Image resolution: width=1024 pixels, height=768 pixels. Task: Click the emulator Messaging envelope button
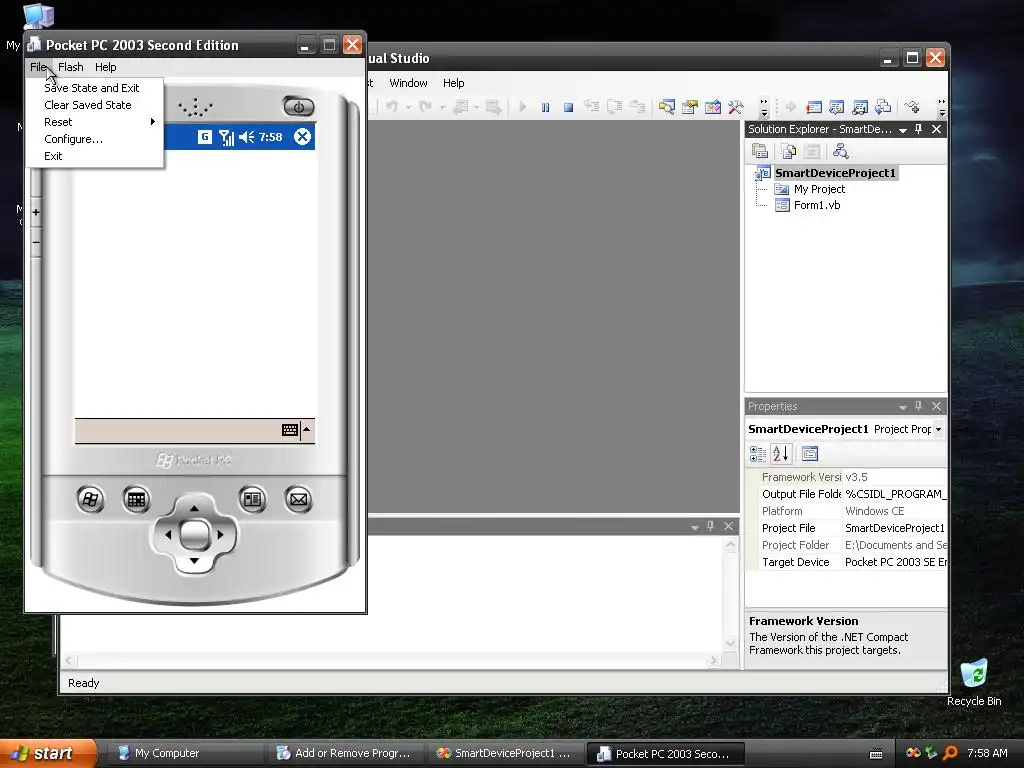(x=298, y=500)
